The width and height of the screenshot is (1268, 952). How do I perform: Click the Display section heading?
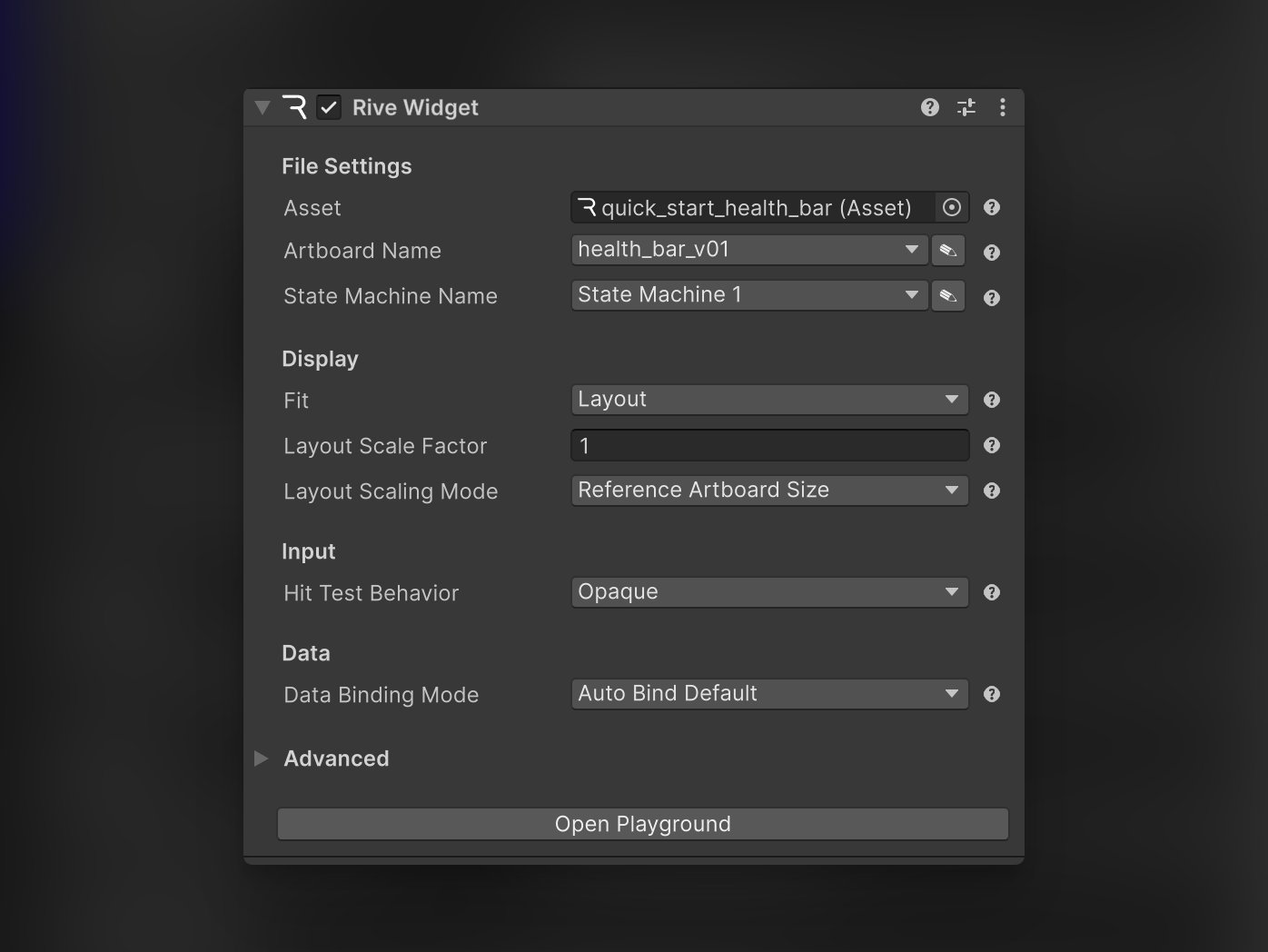pyautogui.click(x=320, y=359)
